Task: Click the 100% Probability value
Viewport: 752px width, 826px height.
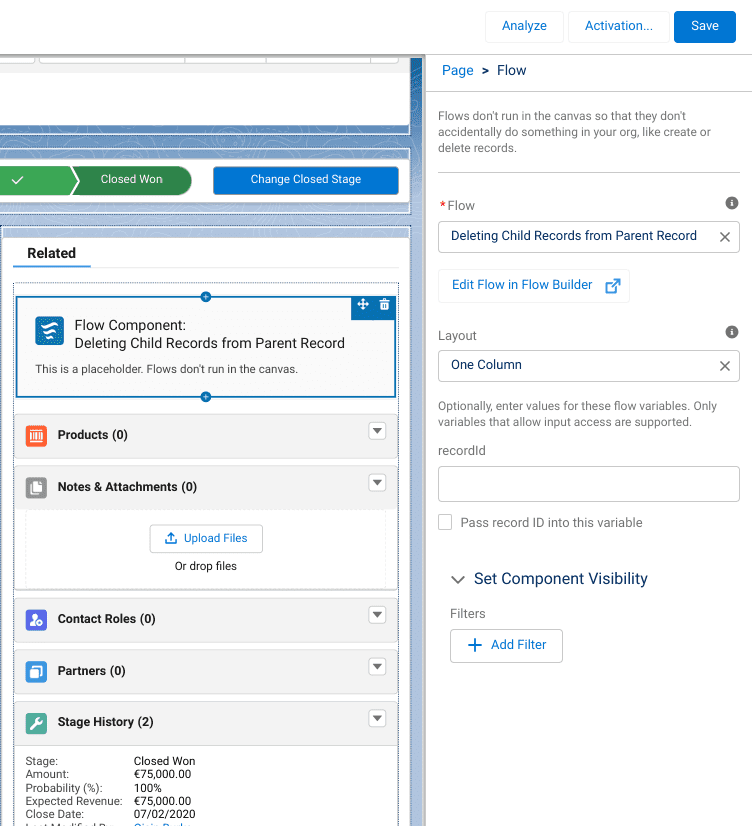Action: [147, 788]
